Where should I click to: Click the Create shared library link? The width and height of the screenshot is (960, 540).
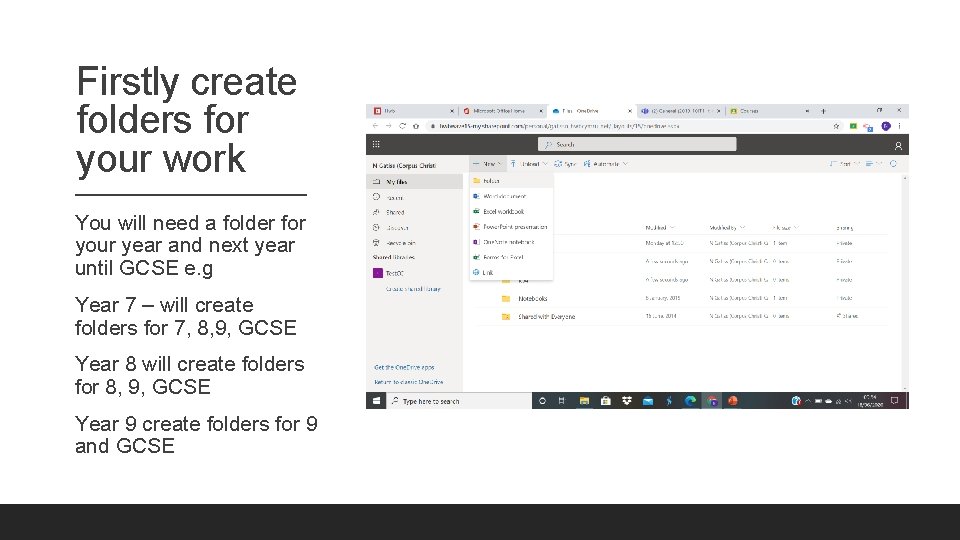[413, 288]
